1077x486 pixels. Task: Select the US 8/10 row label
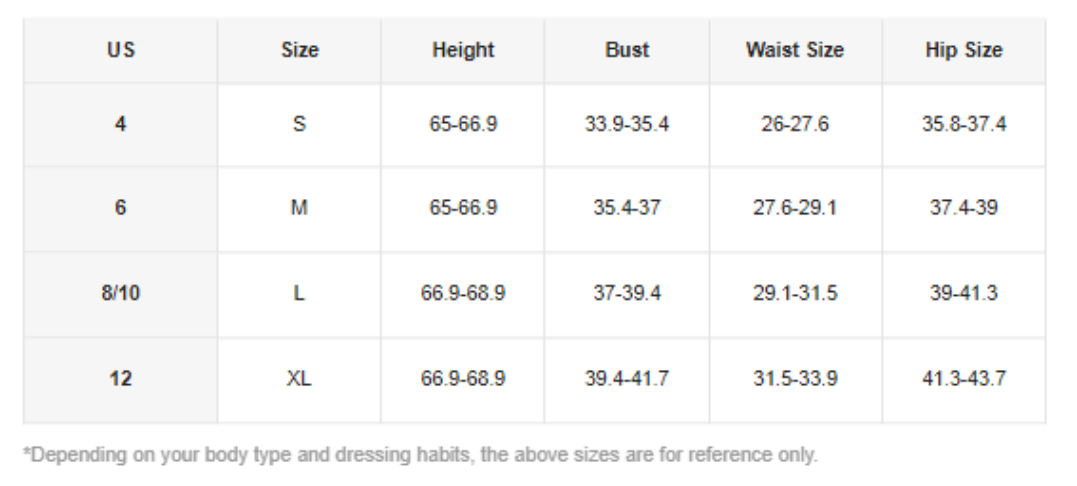point(120,295)
